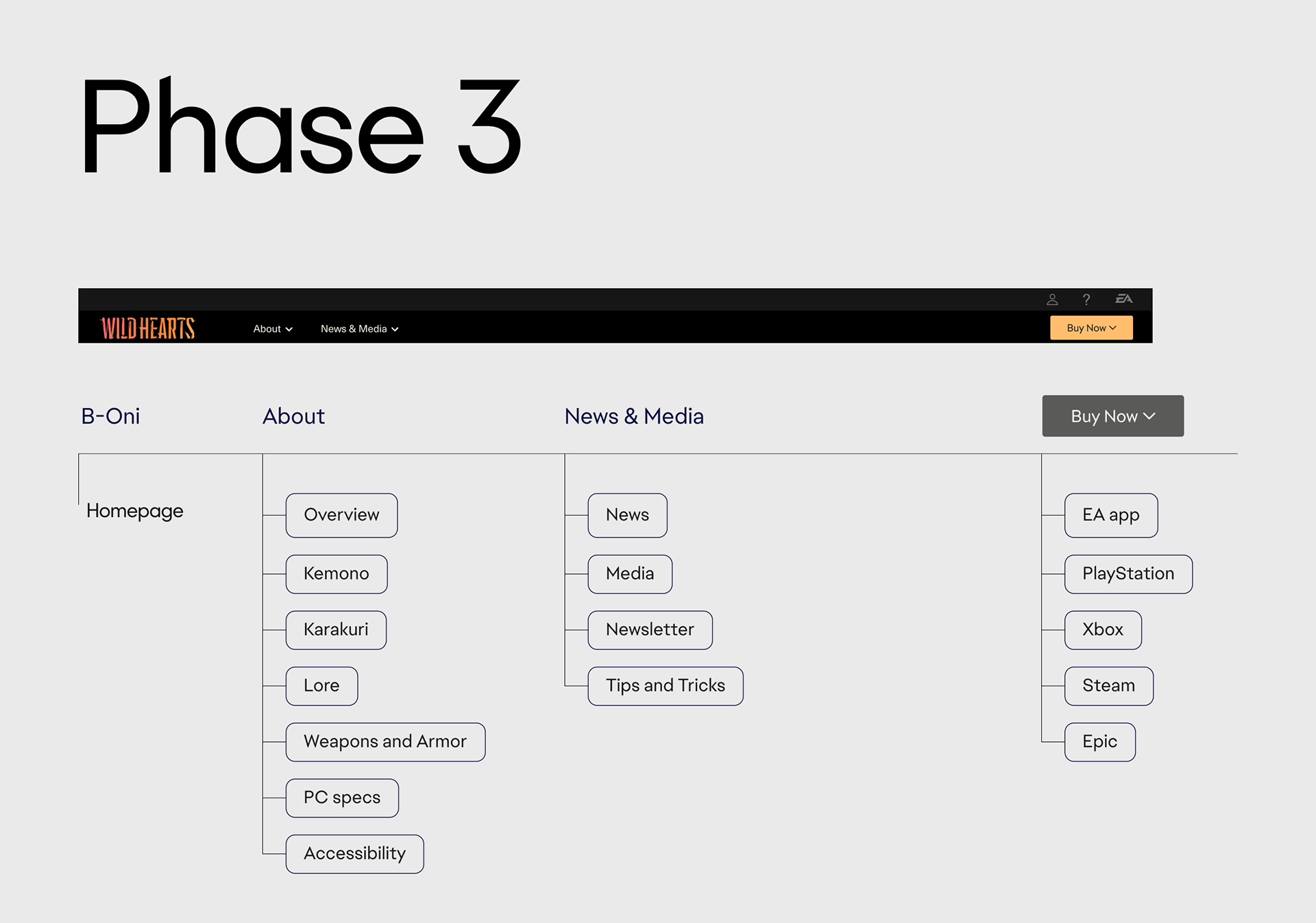This screenshot has height=923, width=1316.
Task: Click the Homepage label
Action: 135,511
